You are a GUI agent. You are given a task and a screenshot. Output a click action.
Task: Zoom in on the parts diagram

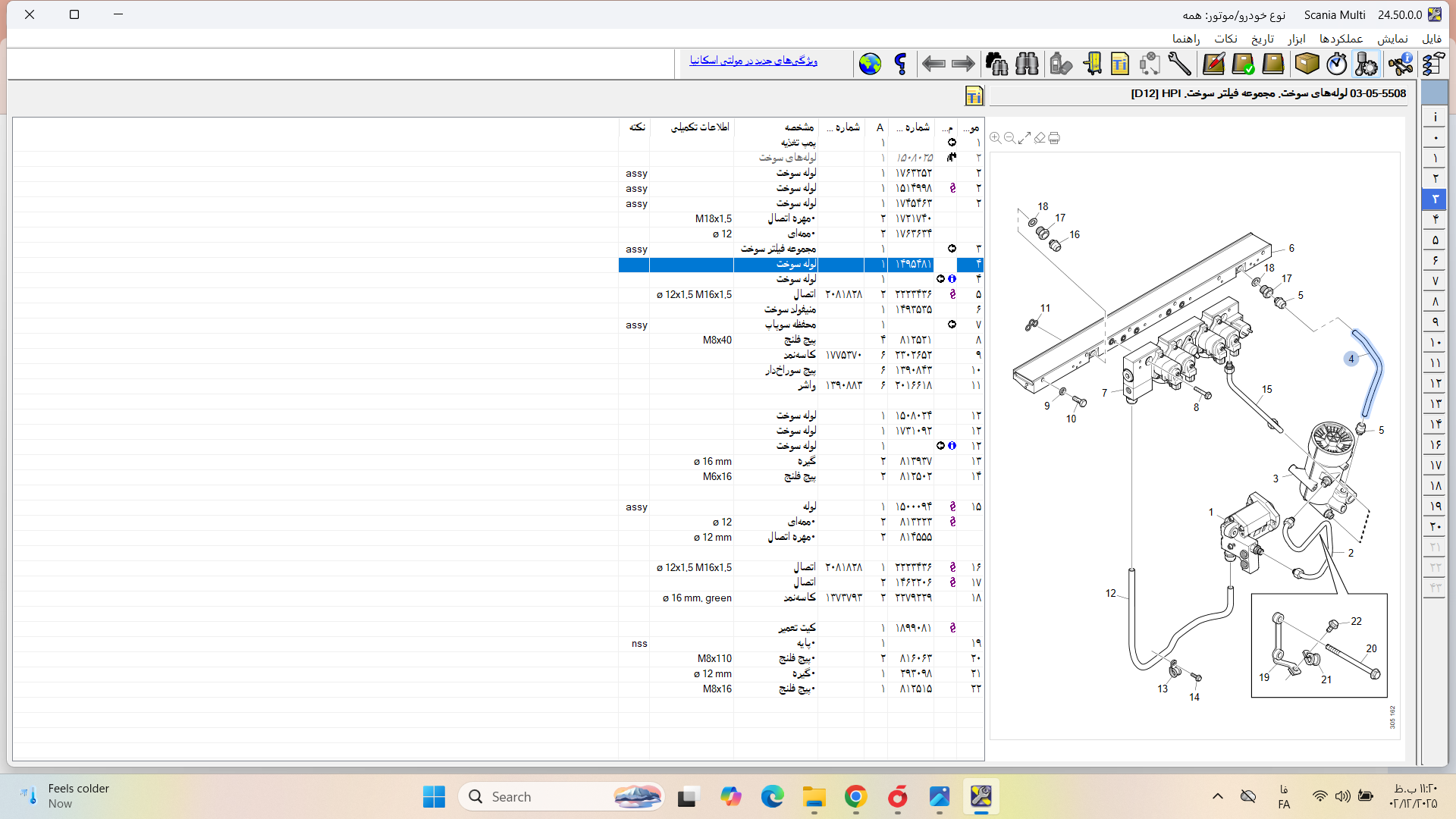pos(995,138)
